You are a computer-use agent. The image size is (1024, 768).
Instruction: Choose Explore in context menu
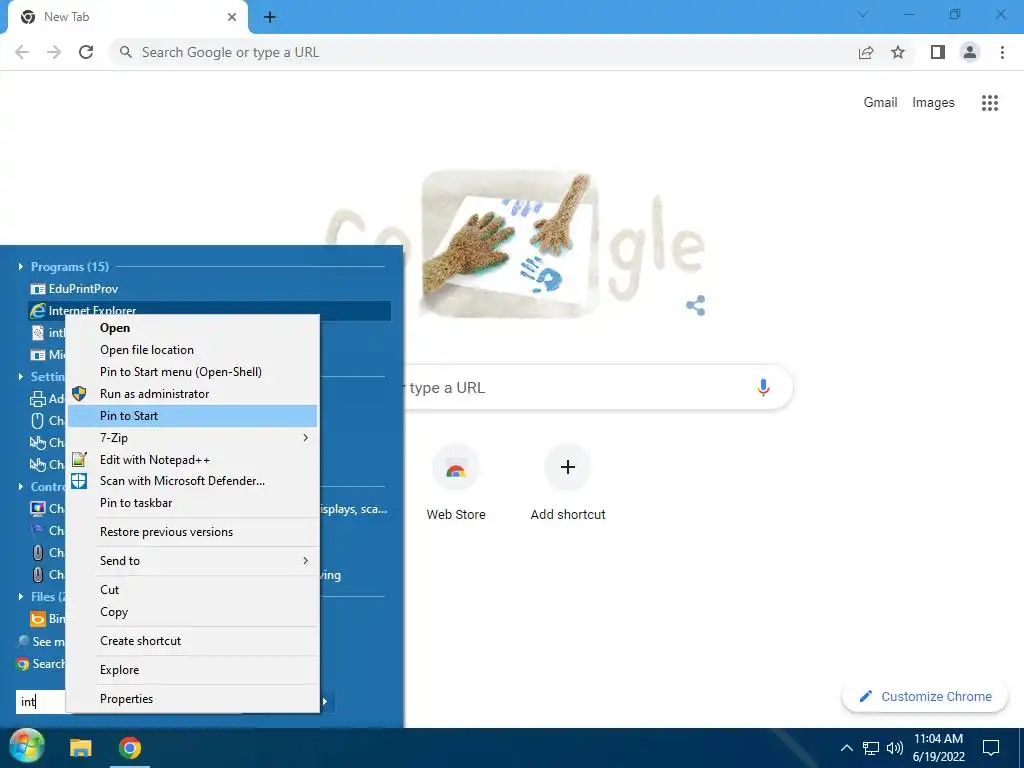click(193, 670)
